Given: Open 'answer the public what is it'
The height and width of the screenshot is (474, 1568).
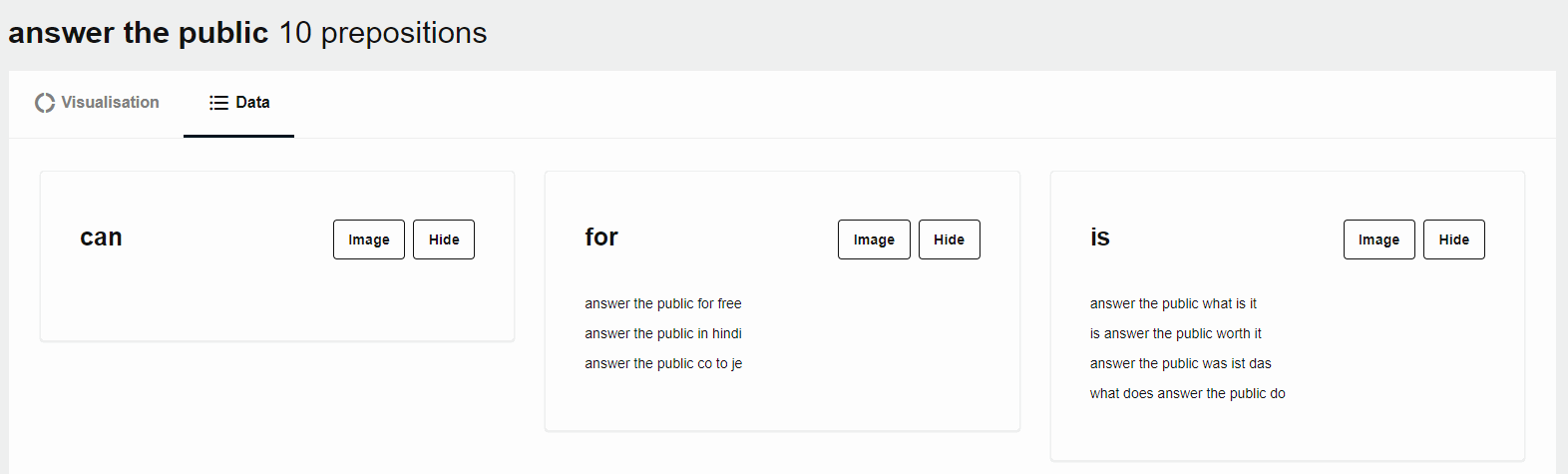Looking at the screenshot, I should 1173,303.
